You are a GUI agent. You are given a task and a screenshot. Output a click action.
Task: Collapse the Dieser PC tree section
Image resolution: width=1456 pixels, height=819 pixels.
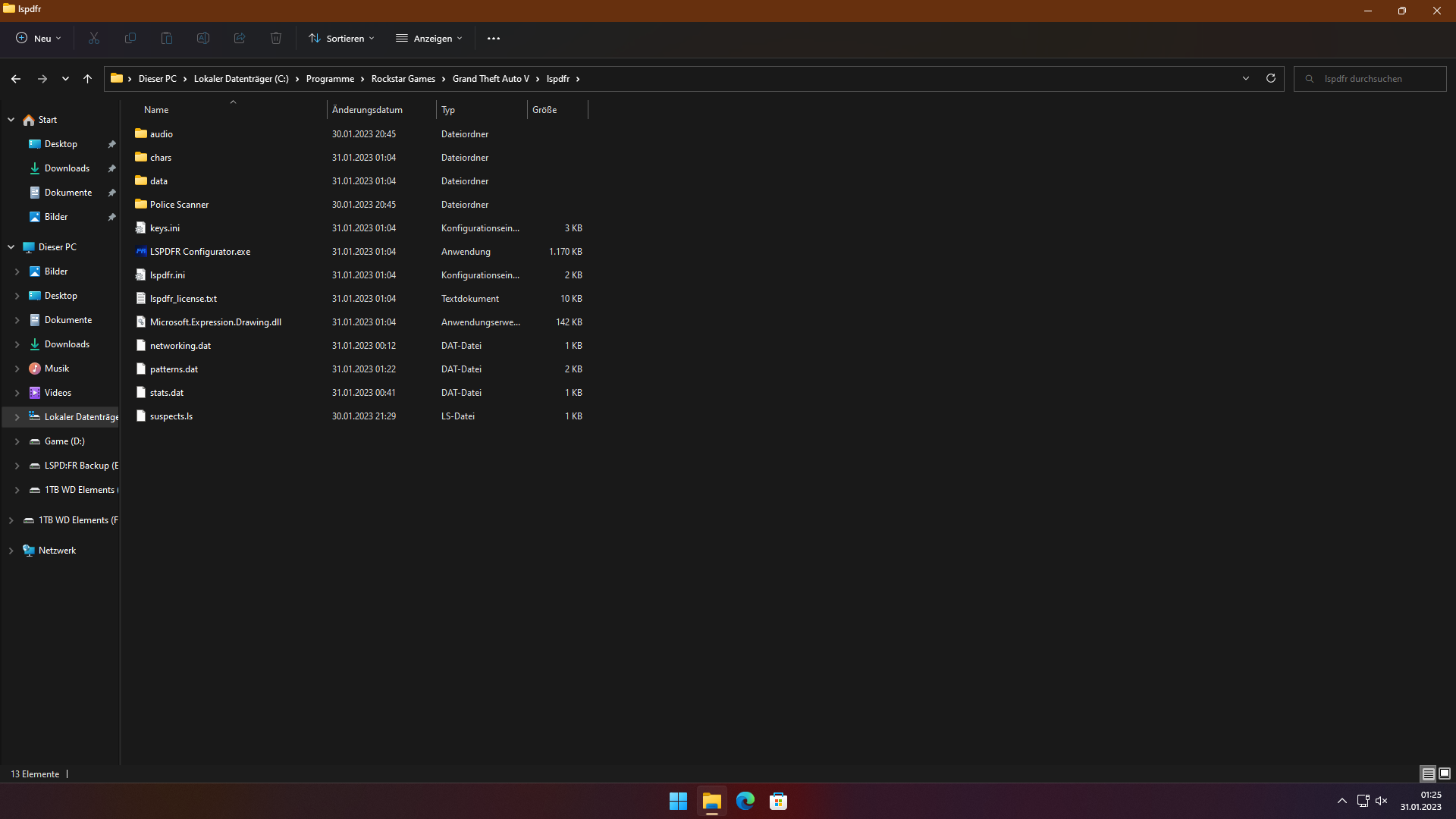coord(11,247)
